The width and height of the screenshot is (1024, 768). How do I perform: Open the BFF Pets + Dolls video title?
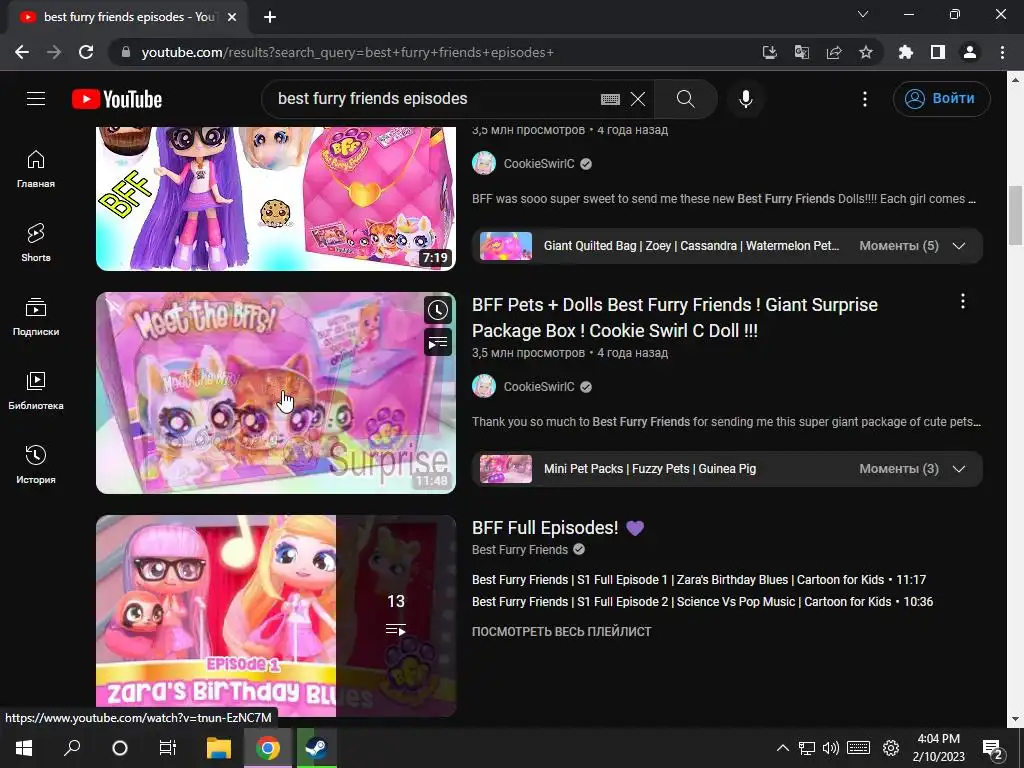[x=675, y=317]
